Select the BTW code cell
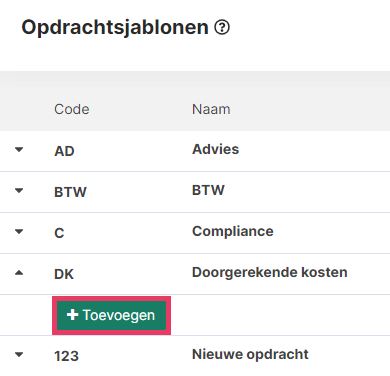390x376 pixels. tap(70, 192)
